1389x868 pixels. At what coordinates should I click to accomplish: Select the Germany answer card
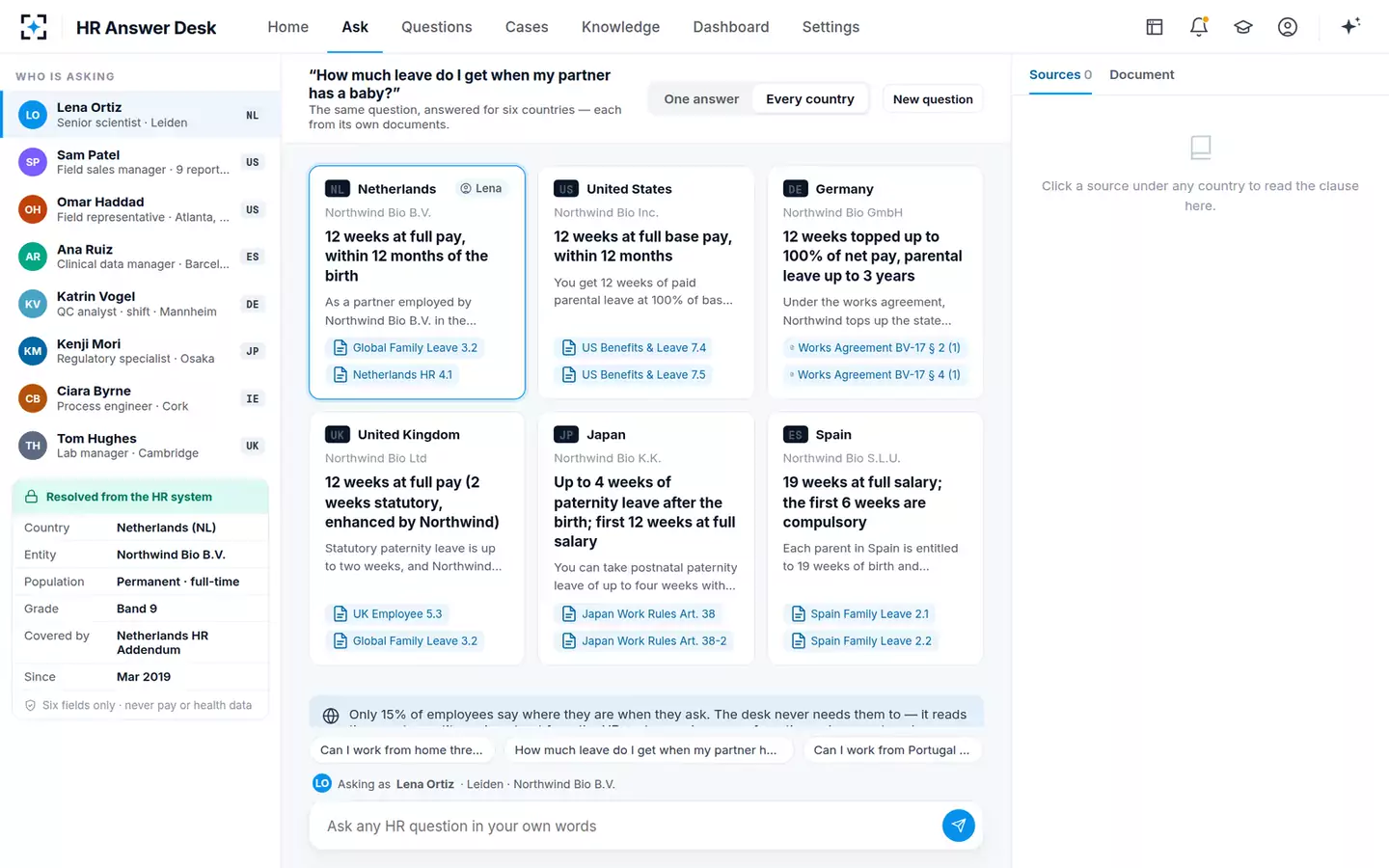coord(875,283)
